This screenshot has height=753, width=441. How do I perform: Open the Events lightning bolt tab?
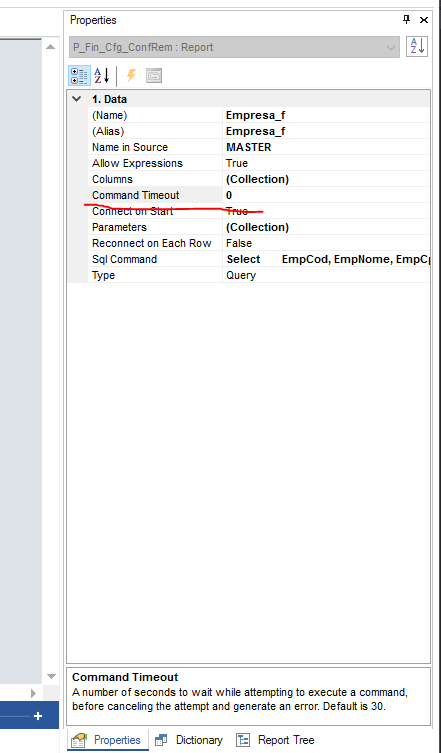[131, 76]
